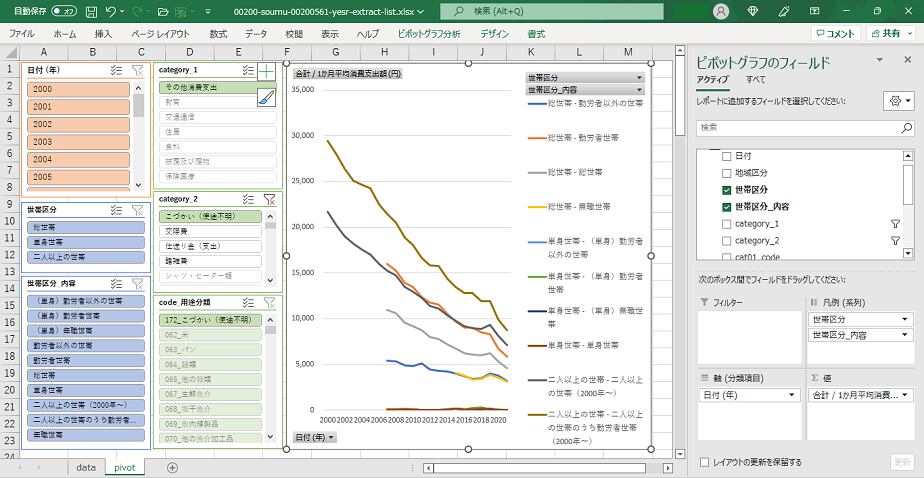
Task: Click the chart elements plus icon
Action: pos(266,71)
